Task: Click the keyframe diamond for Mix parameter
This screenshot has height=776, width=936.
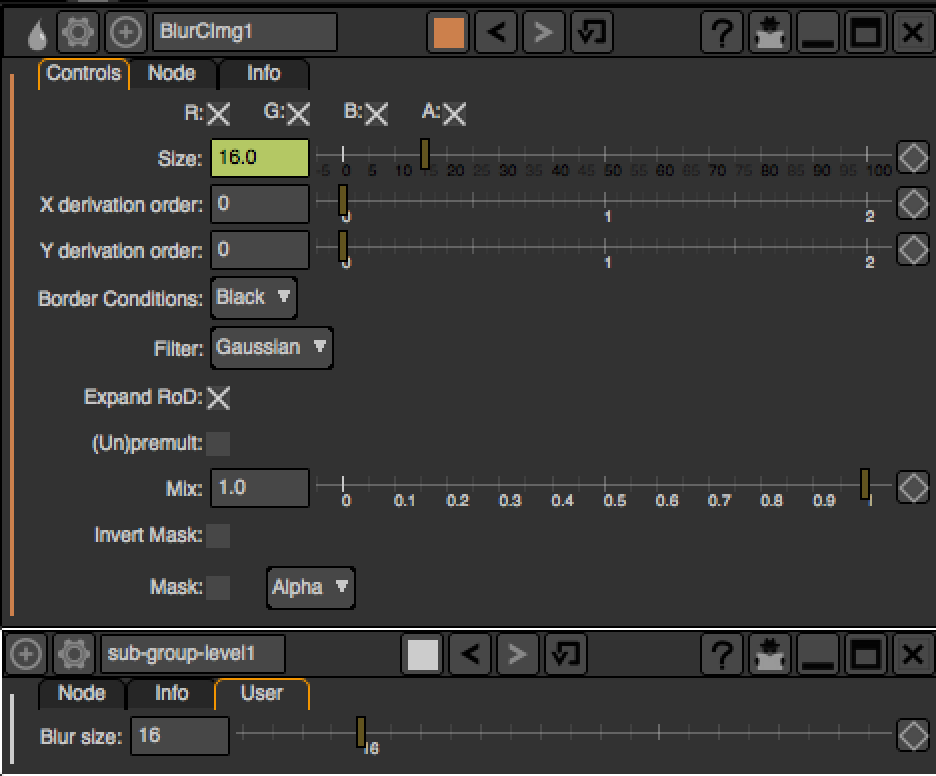Action: click(912, 488)
